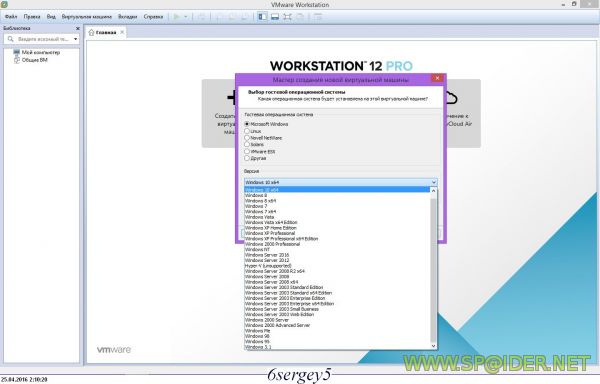Choose Windows 2000 Advanced Server

[337, 325]
